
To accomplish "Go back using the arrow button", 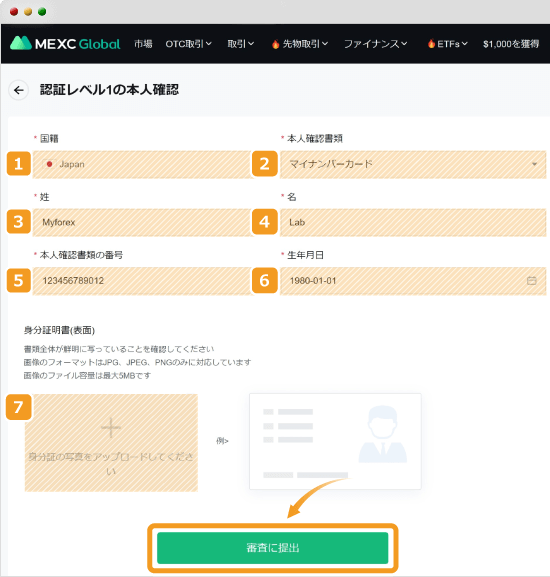I will (x=18, y=90).
